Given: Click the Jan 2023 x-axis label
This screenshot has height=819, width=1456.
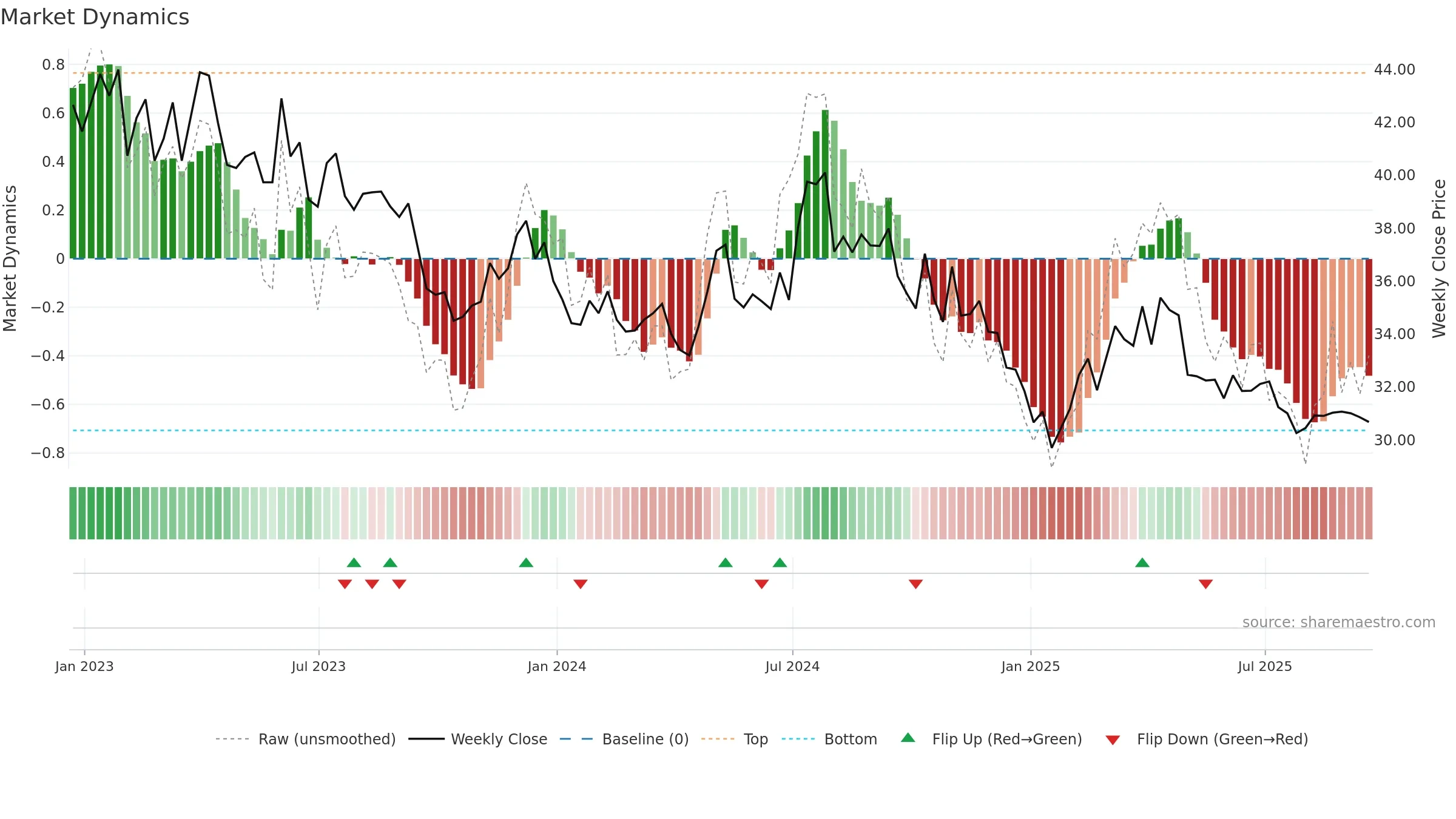Looking at the screenshot, I should 84,666.
